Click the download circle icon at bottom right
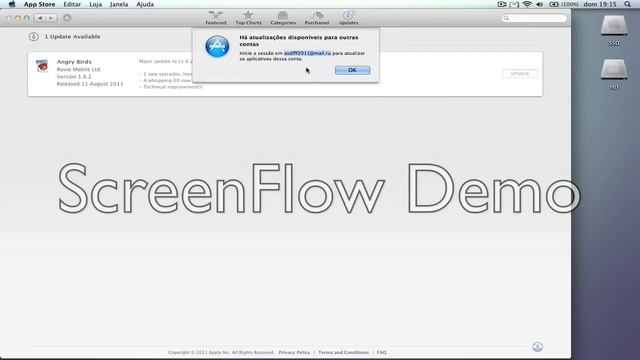The width and height of the screenshot is (640, 360). point(538,347)
